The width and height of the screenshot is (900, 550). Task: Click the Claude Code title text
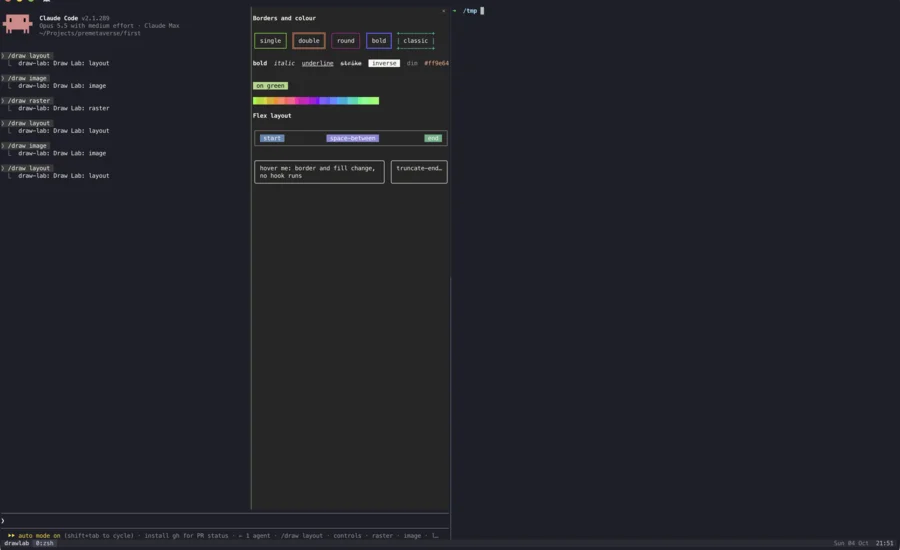[59, 18]
